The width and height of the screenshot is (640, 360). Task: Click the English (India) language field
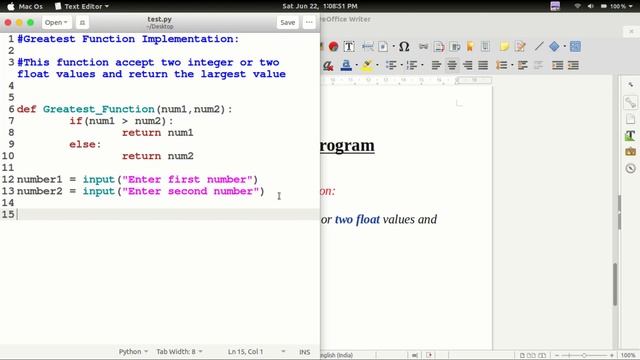(x=337, y=355)
